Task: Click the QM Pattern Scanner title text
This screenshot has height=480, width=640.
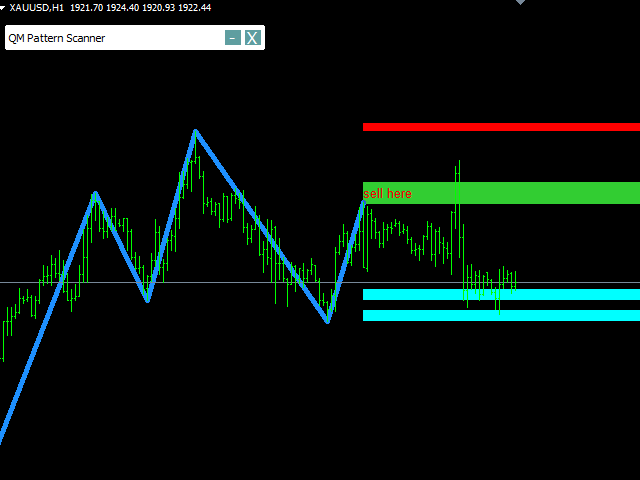Action: pyautogui.click(x=57, y=38)
